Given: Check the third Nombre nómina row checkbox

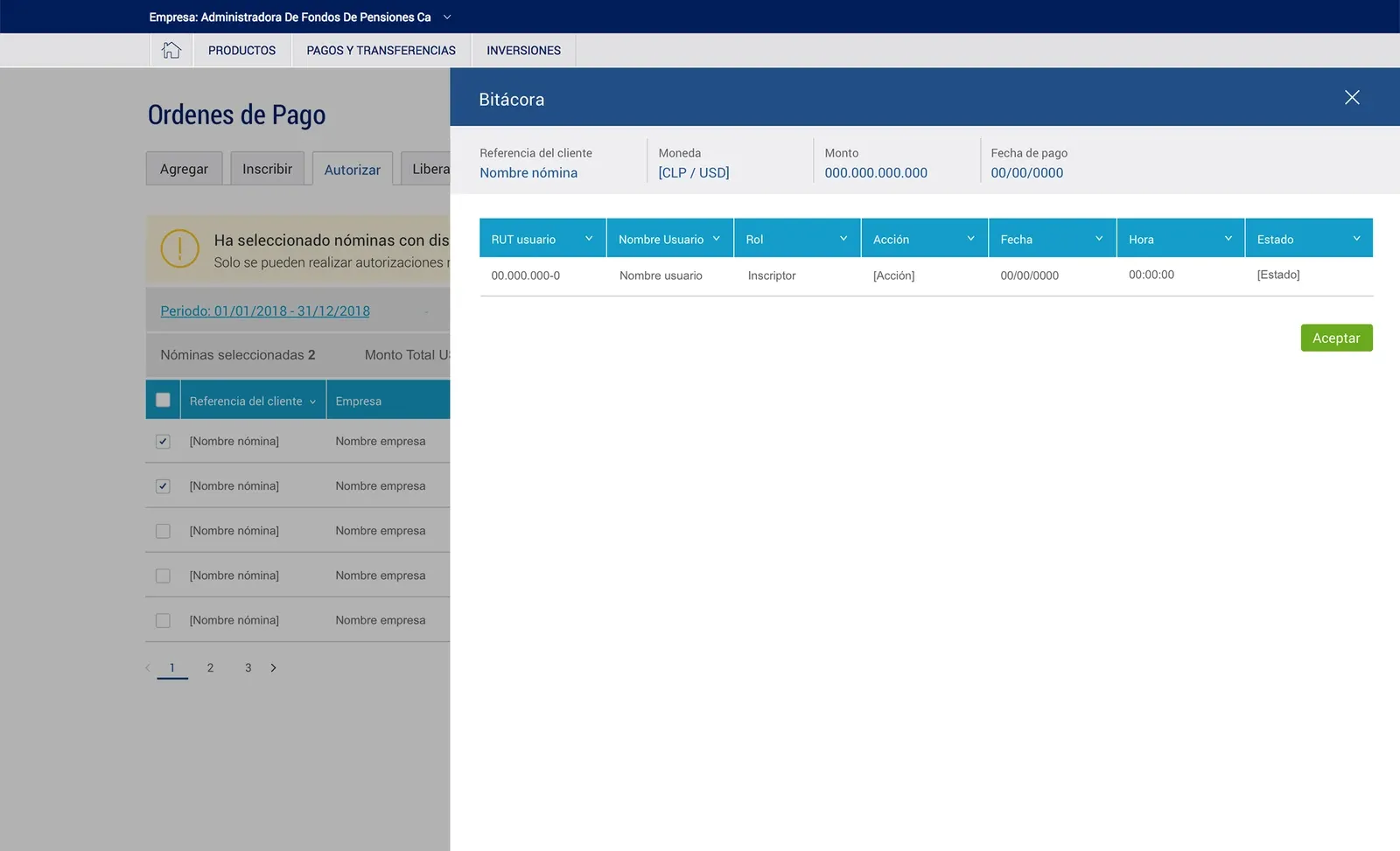Looking at the screenshot, I should (x=163, y=531).
